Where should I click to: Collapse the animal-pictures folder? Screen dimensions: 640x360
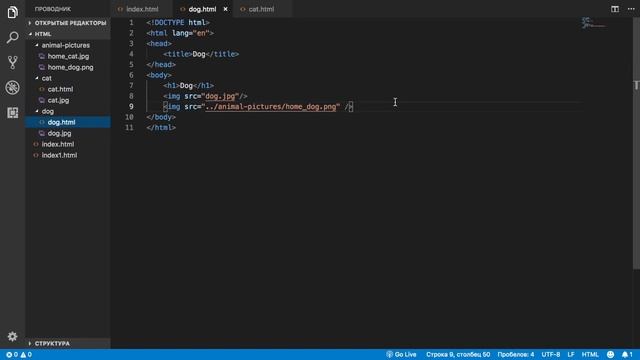(x=68, y=45)
